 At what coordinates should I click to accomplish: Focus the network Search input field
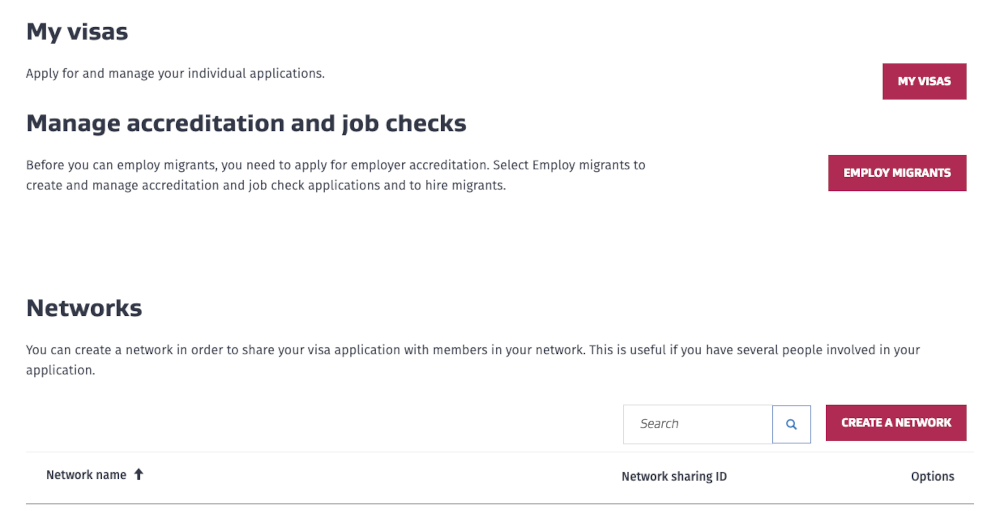tap(698, 424)
